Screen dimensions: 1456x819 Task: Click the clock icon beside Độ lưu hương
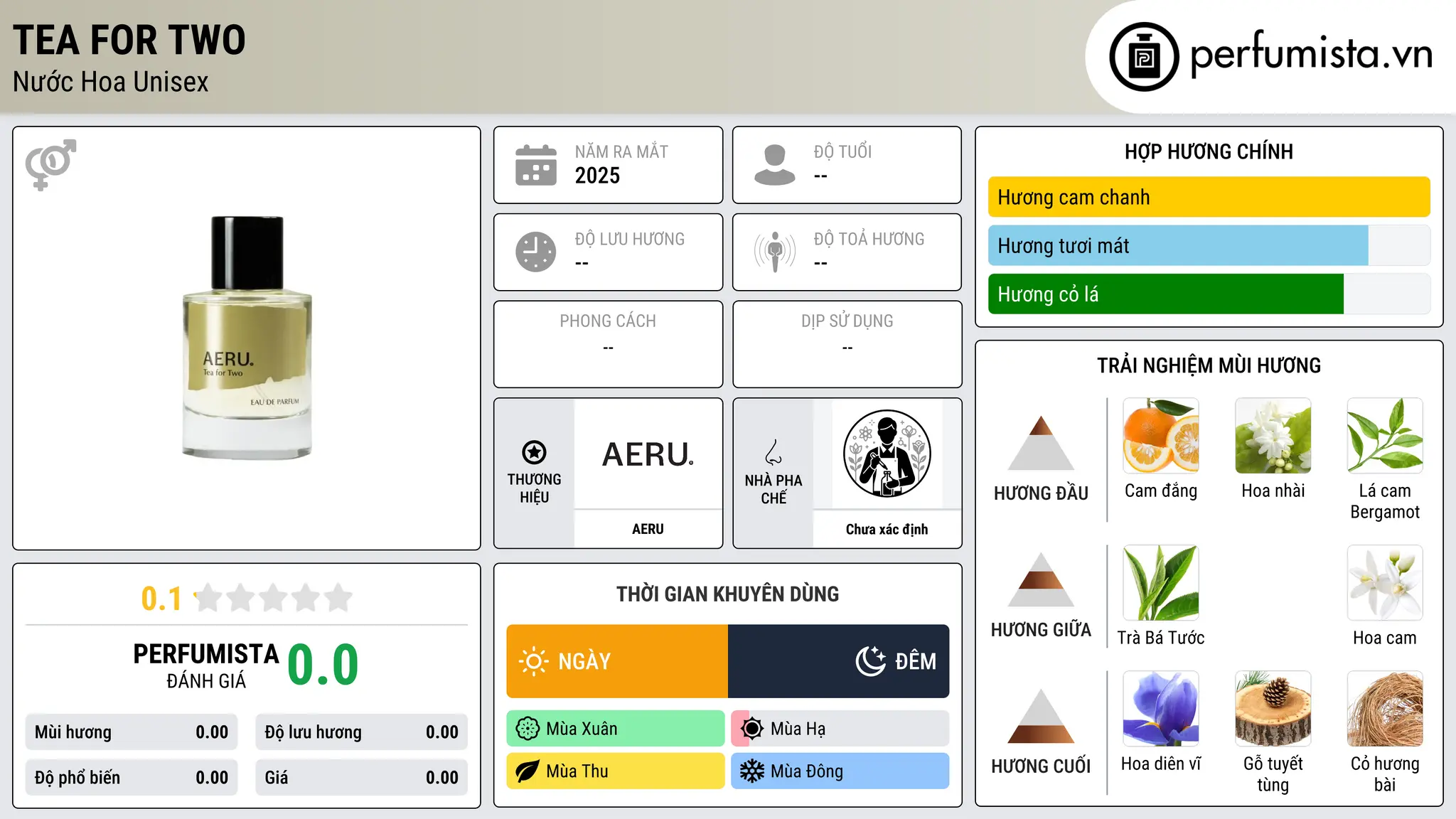536,252
